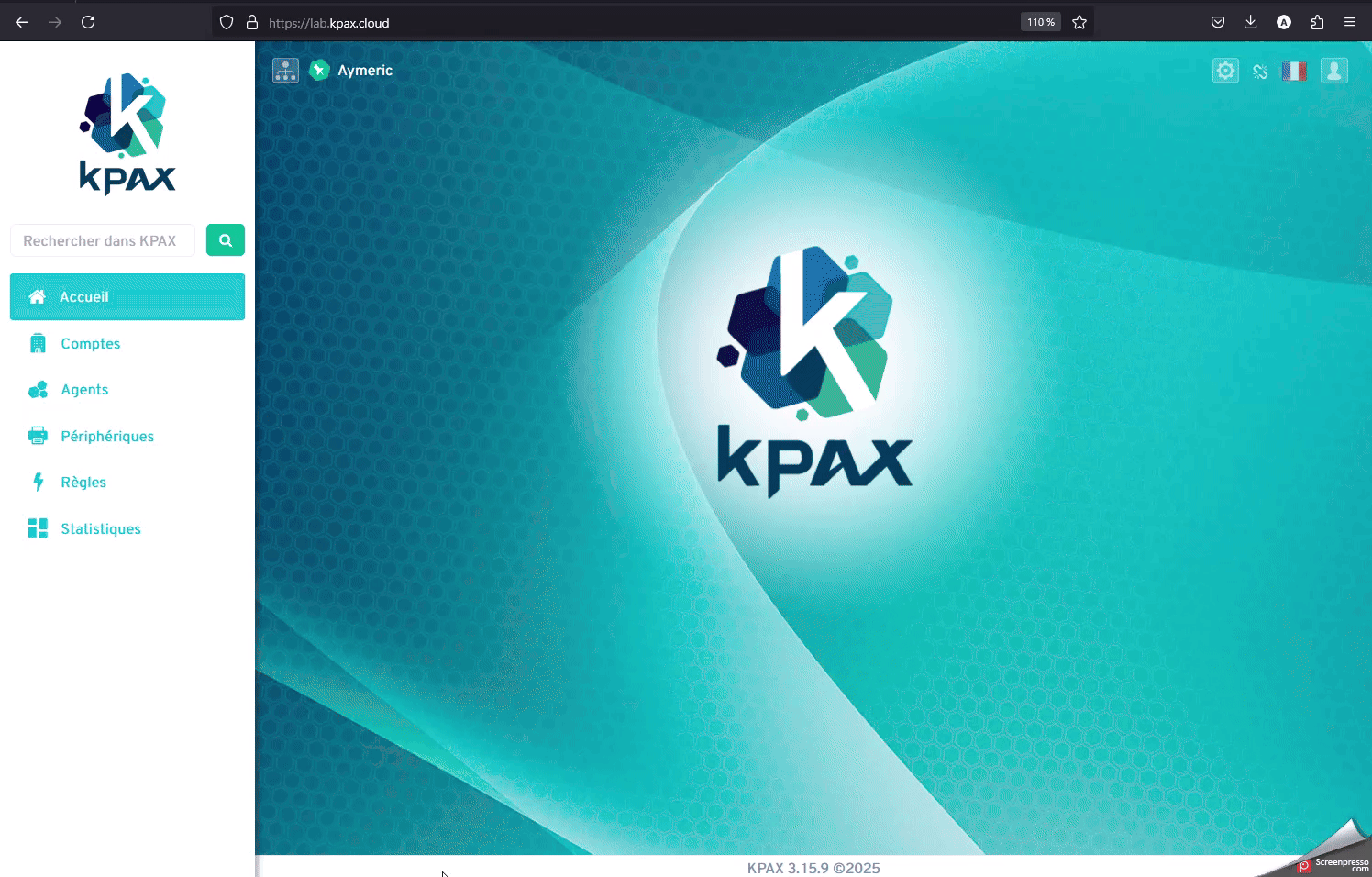Navigate to Périphériques
This screenshot has height=877, width=1372.
pyautogui.click(x=106, y=437)
